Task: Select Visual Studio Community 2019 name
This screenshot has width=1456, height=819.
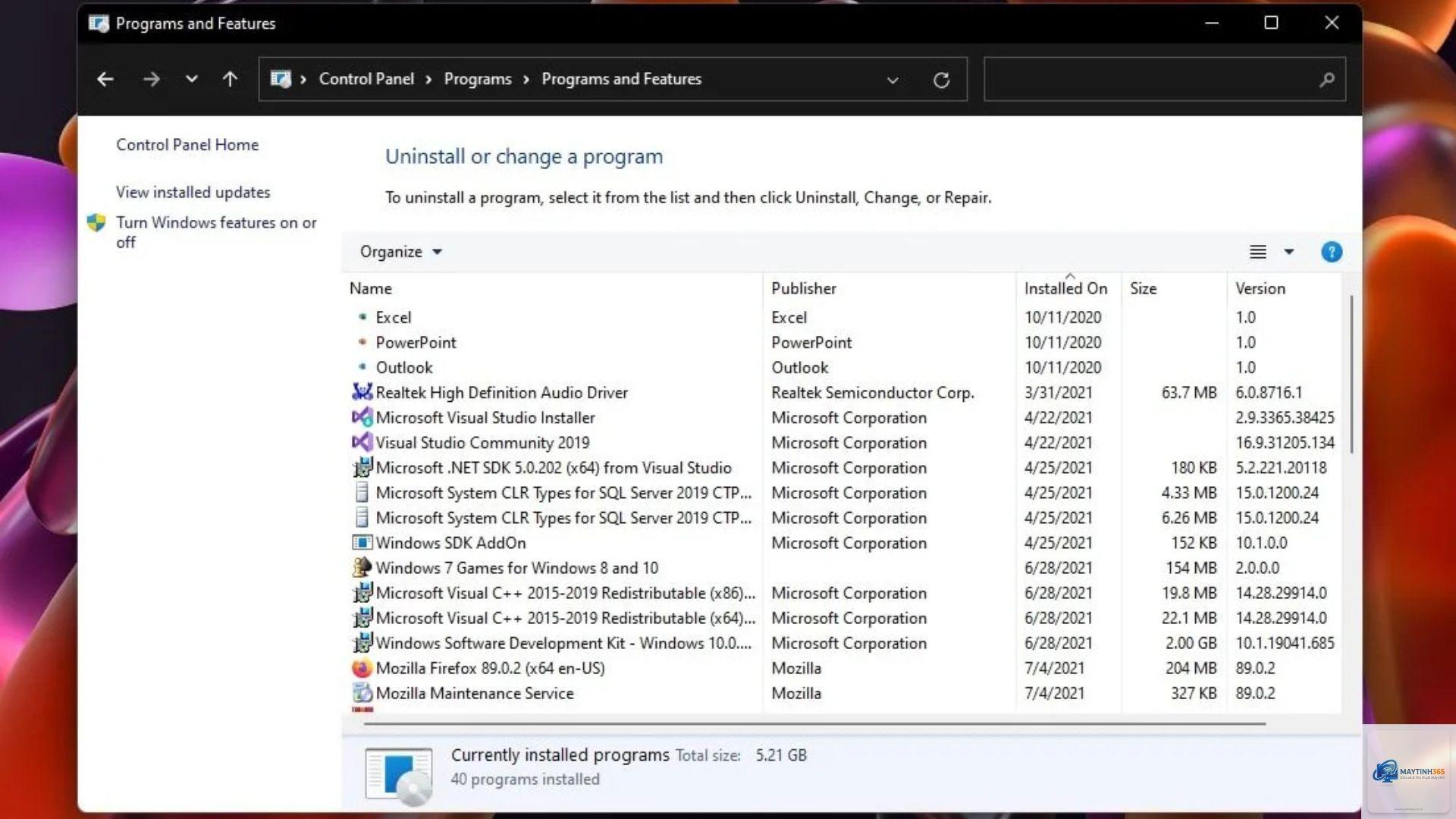Action: 482,443
